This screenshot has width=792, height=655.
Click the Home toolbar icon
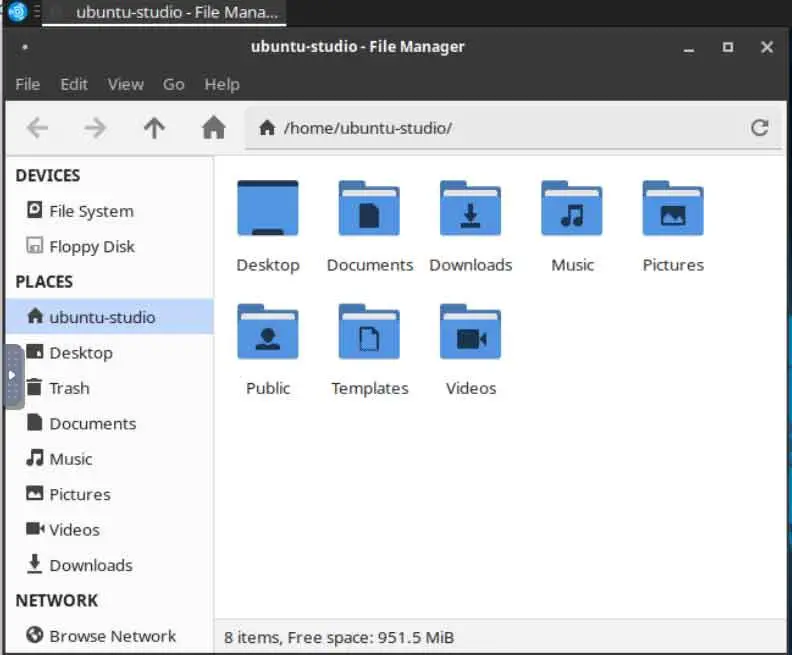point(213,127)
